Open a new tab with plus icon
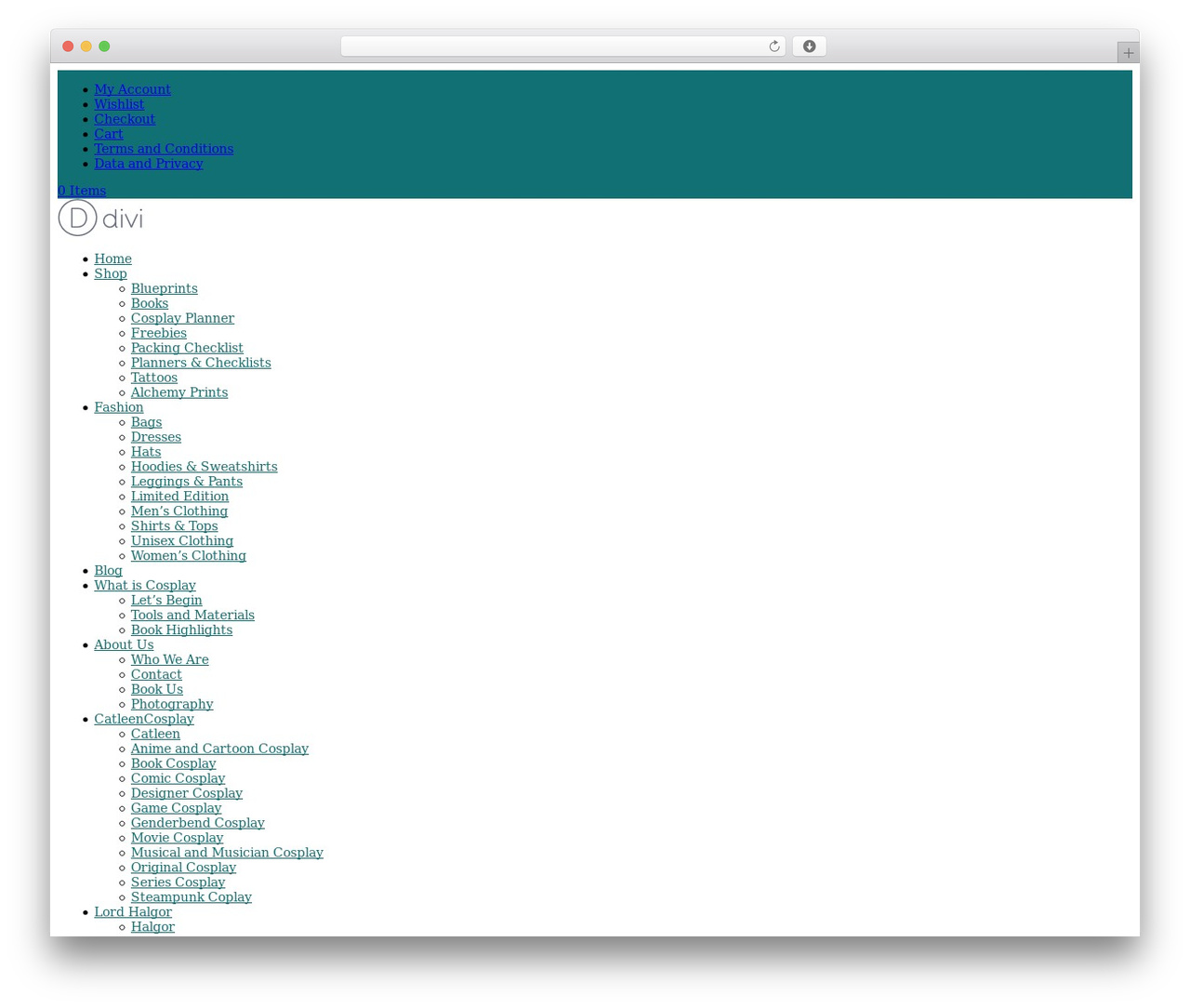This screenshot has width=1190, height=1008. pos(1128,53)
